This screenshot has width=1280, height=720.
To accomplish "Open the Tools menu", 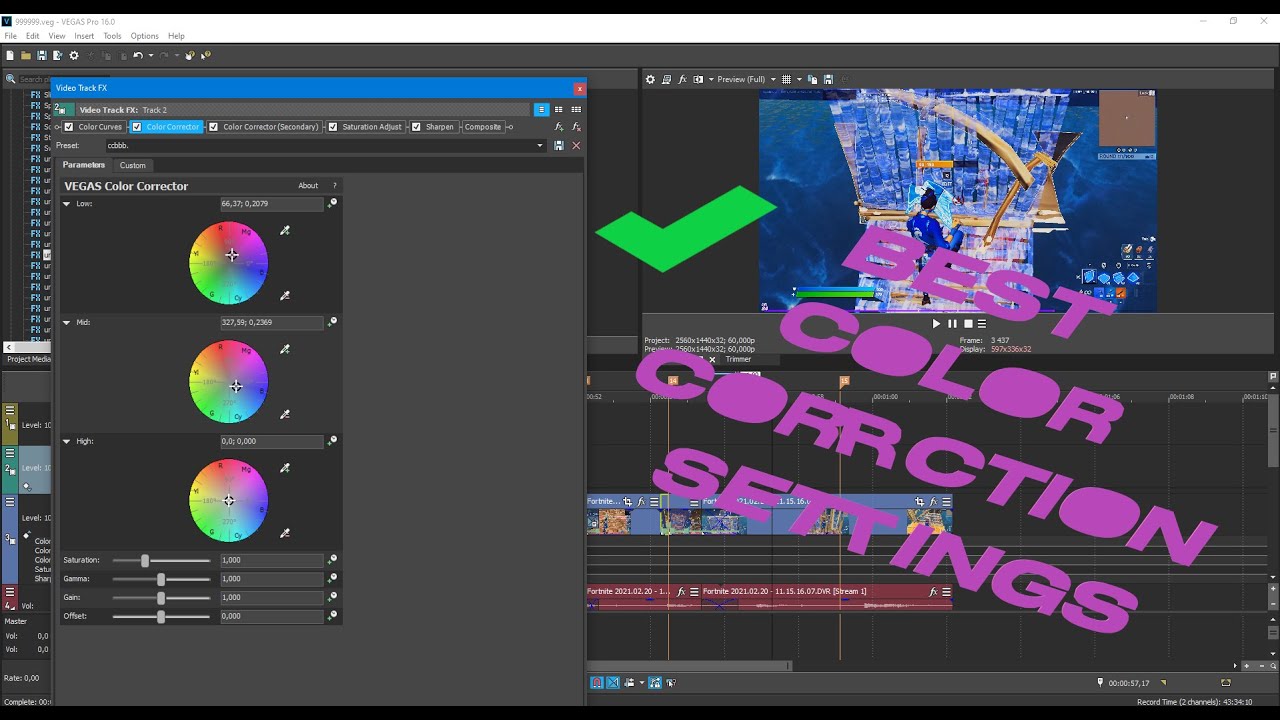I will 112,36.
